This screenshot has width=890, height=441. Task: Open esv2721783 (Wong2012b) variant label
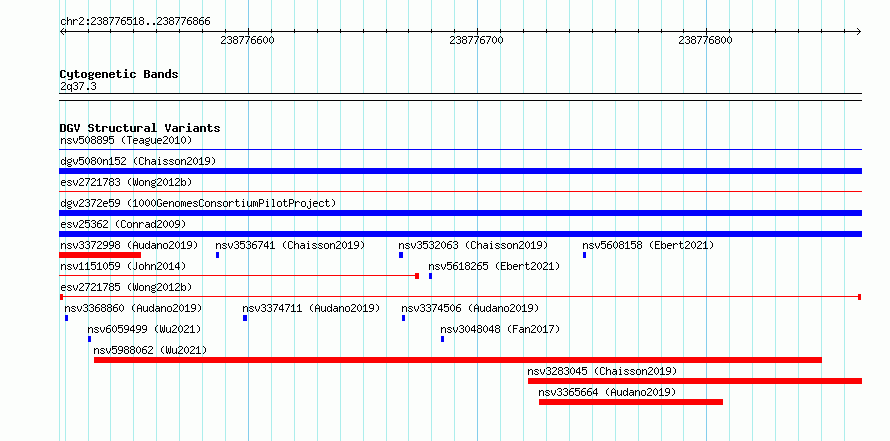tap(126, 182)
